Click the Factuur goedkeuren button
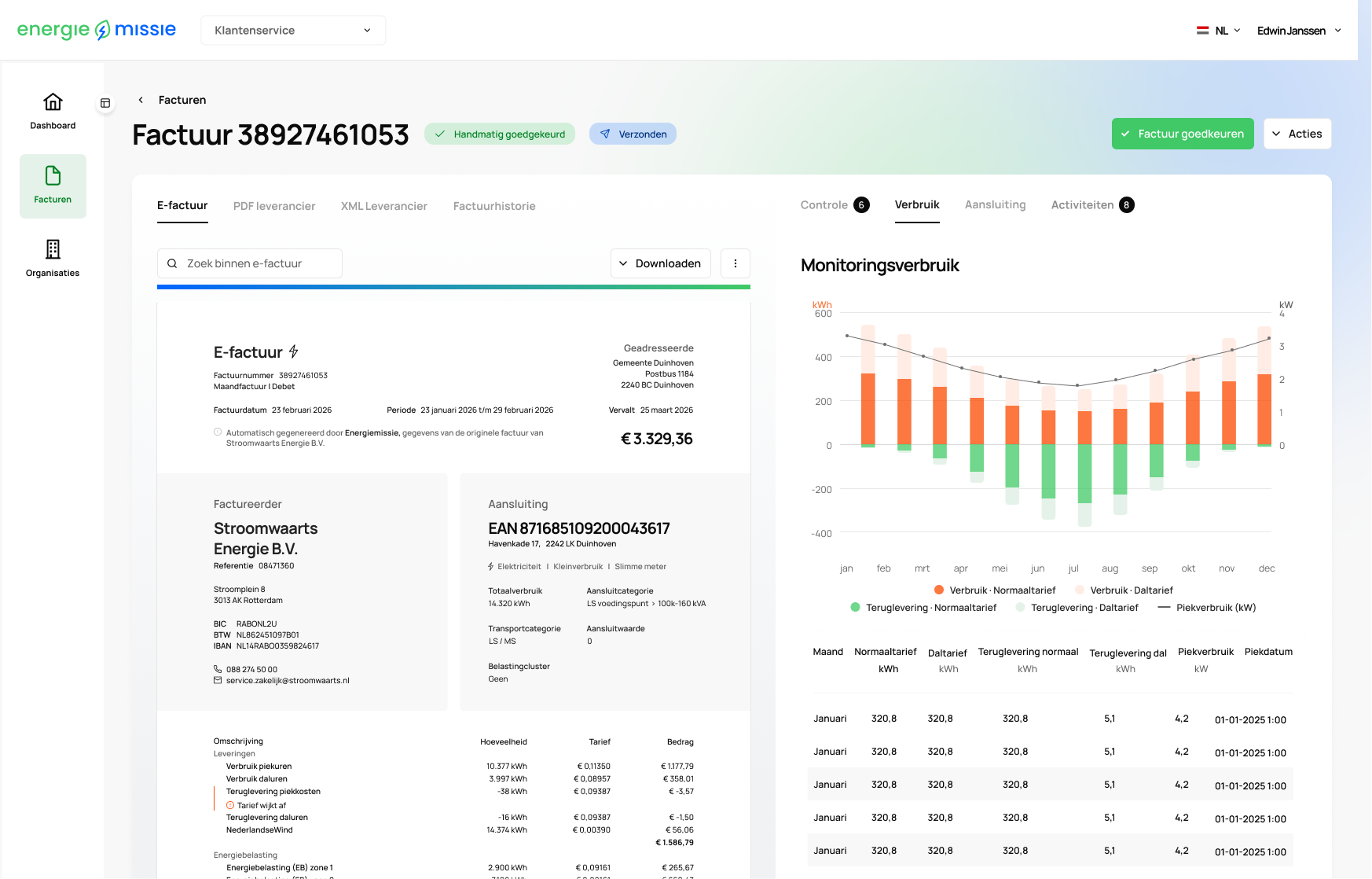This screenshot has width=1372, height=879. click(1183, 134)
